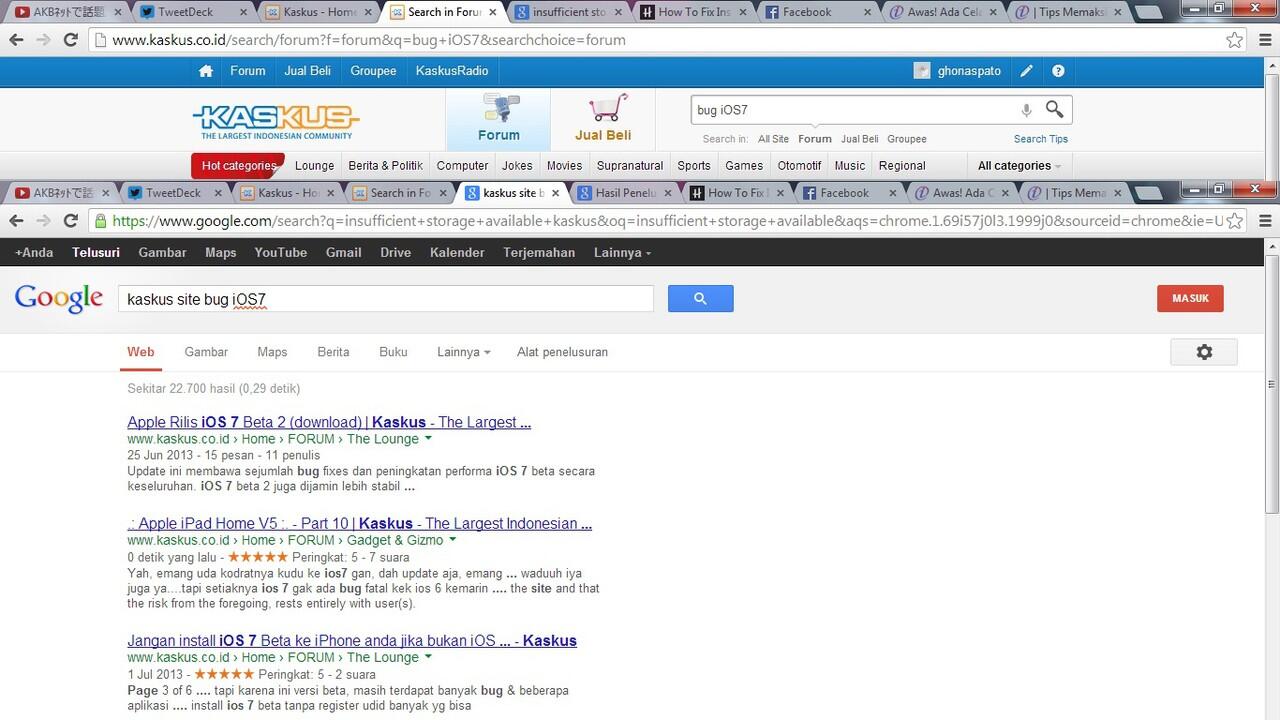This screenshot has width=1280, height=720.
Task: Click Google search field 'kaskus site bug iOS7'
Action: click(x=385, y=299)
